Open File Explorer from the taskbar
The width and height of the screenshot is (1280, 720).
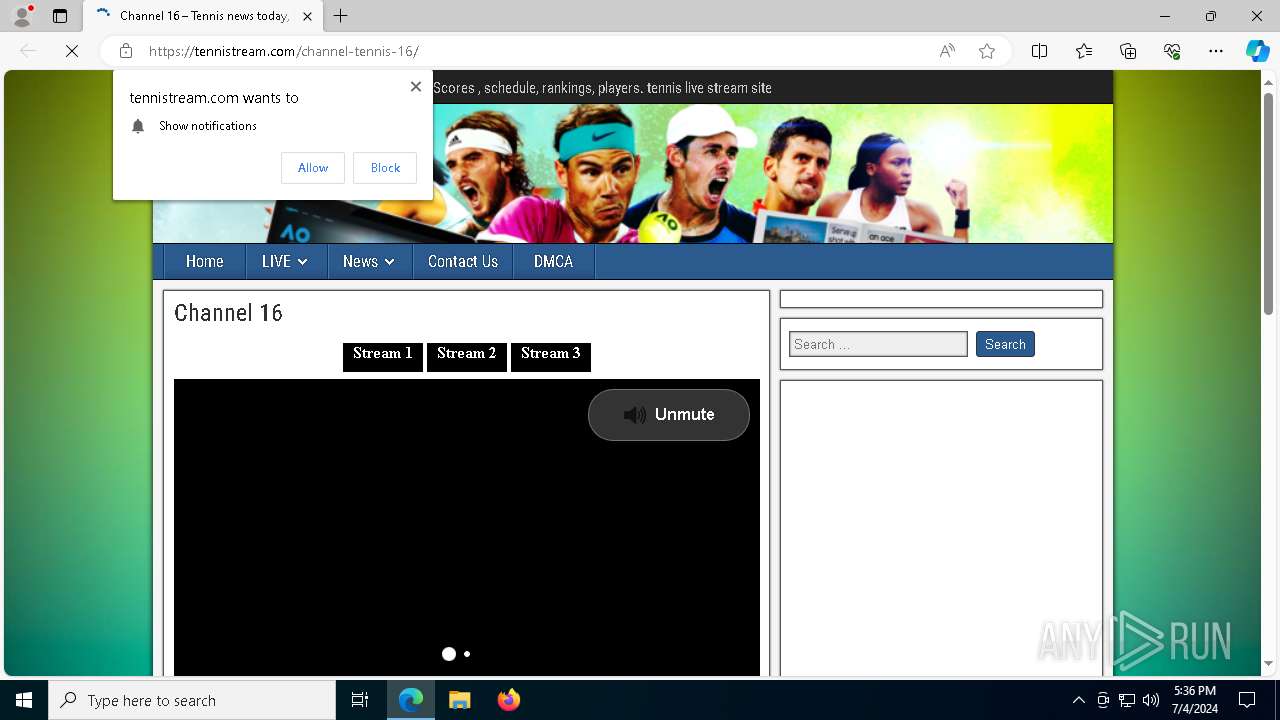click(459, 700)
